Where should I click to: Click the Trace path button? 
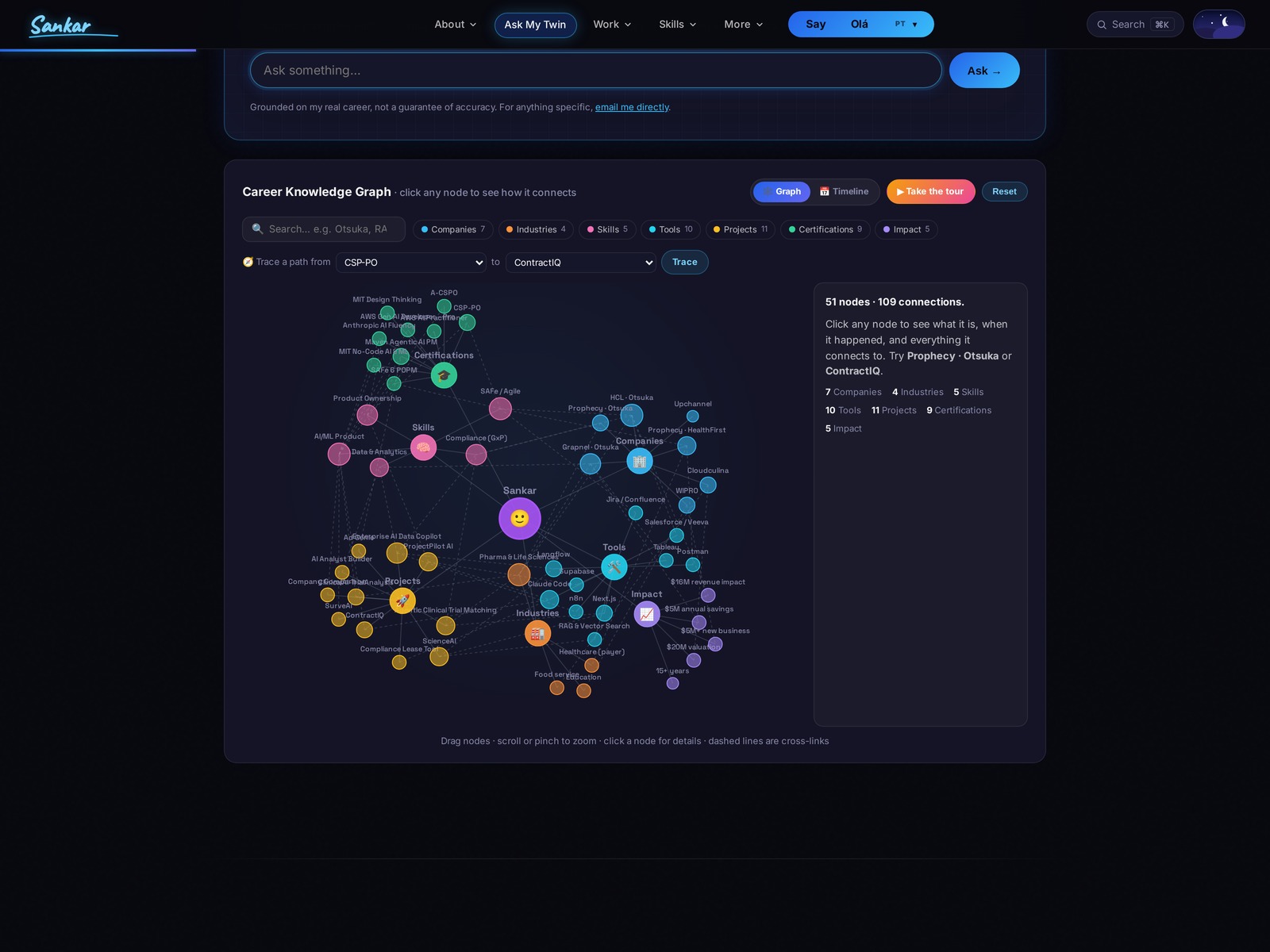tap(685, 263)
